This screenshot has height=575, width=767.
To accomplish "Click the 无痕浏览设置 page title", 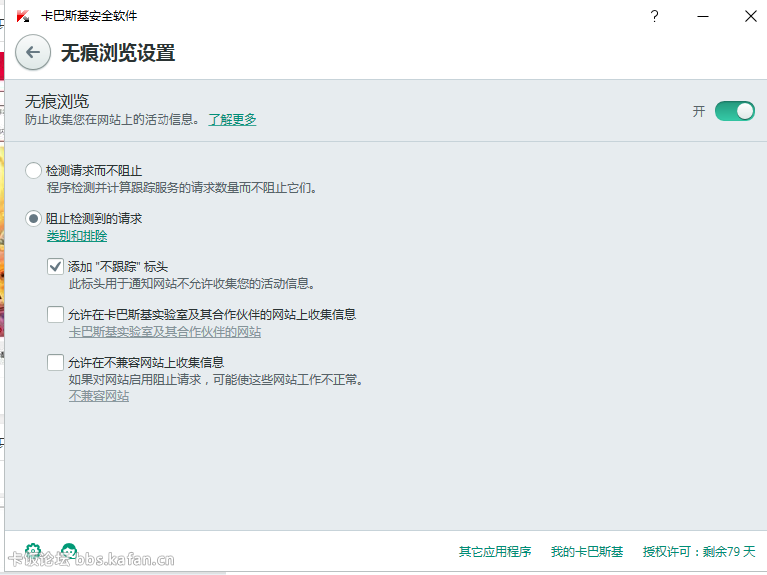I will pyautogui.click(x=118, y=53).
